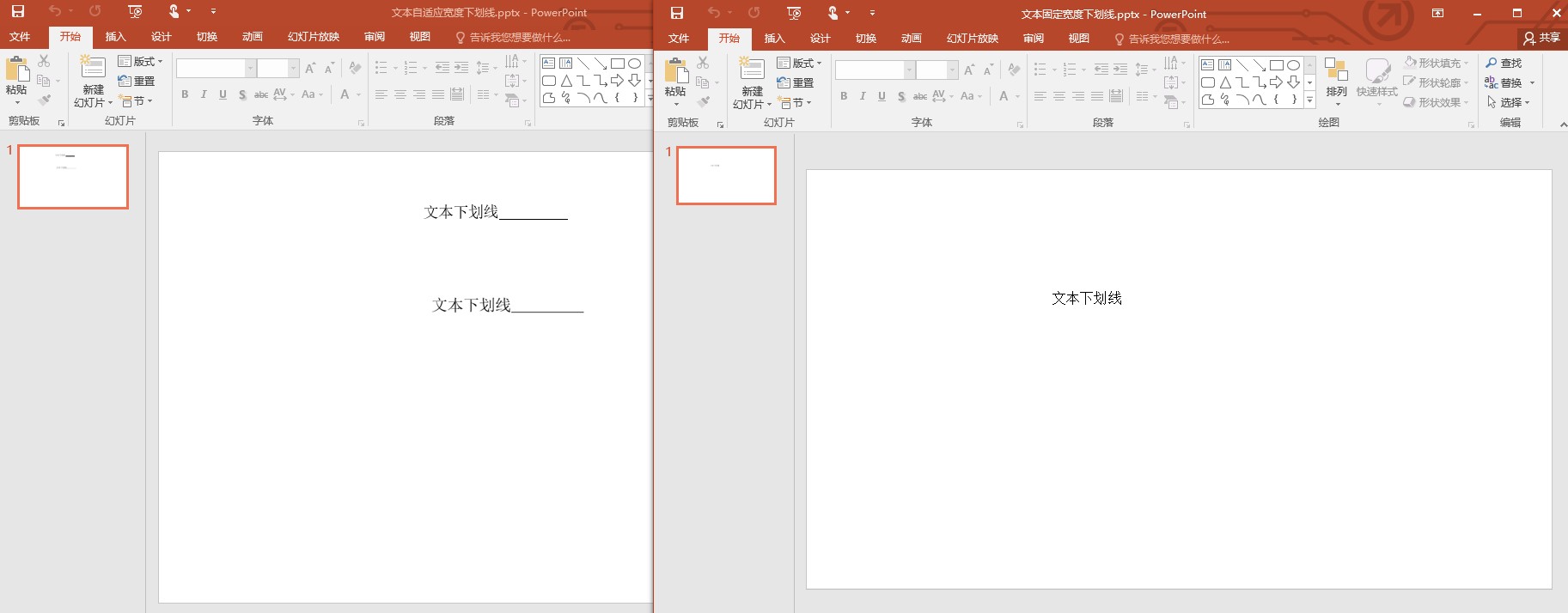Toggle text Shadow in 固定宽度 window
This screenshot has height=613, width=1568.
901,96
